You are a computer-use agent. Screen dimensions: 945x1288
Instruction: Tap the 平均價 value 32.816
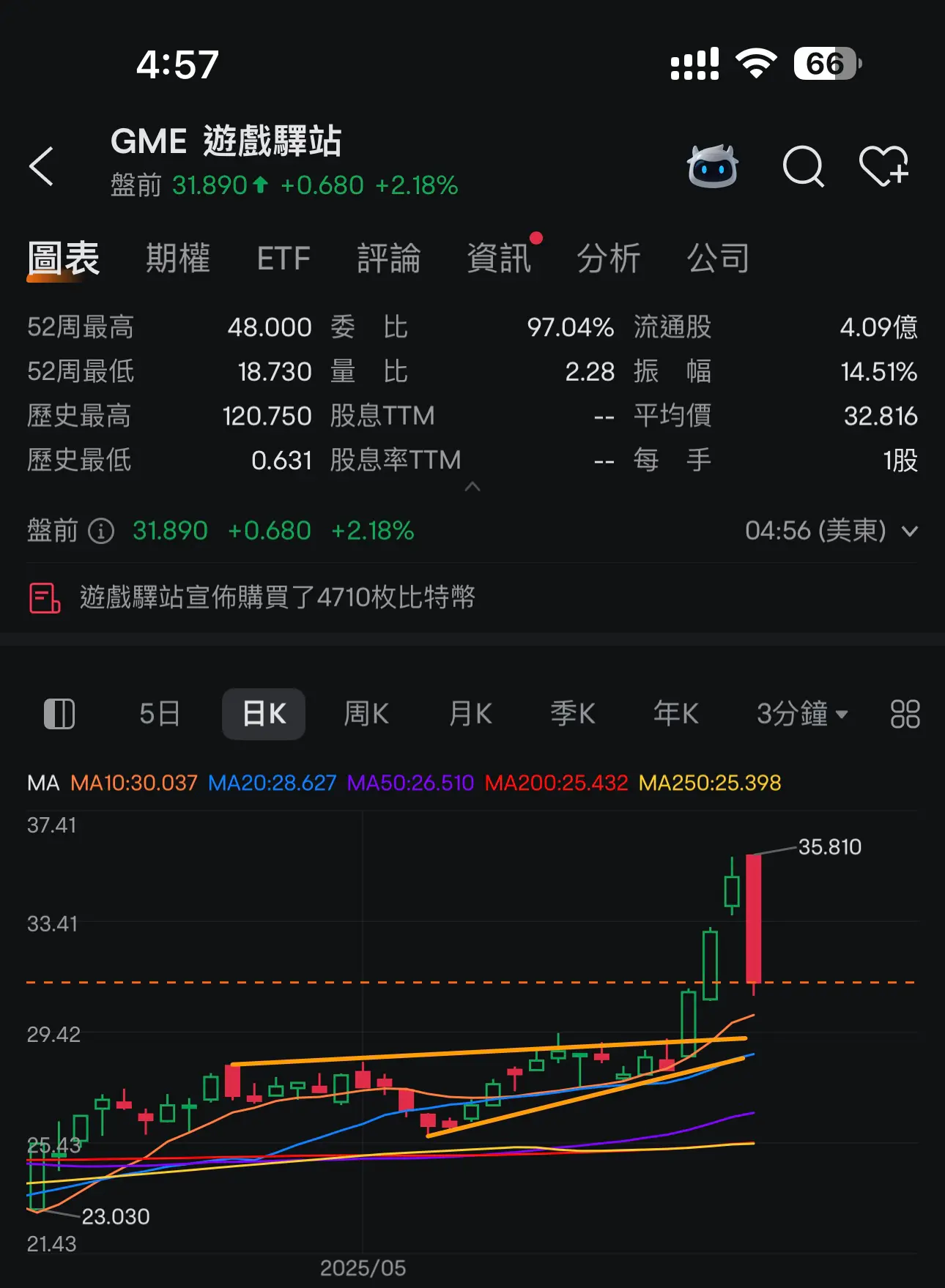pos(881,417)
